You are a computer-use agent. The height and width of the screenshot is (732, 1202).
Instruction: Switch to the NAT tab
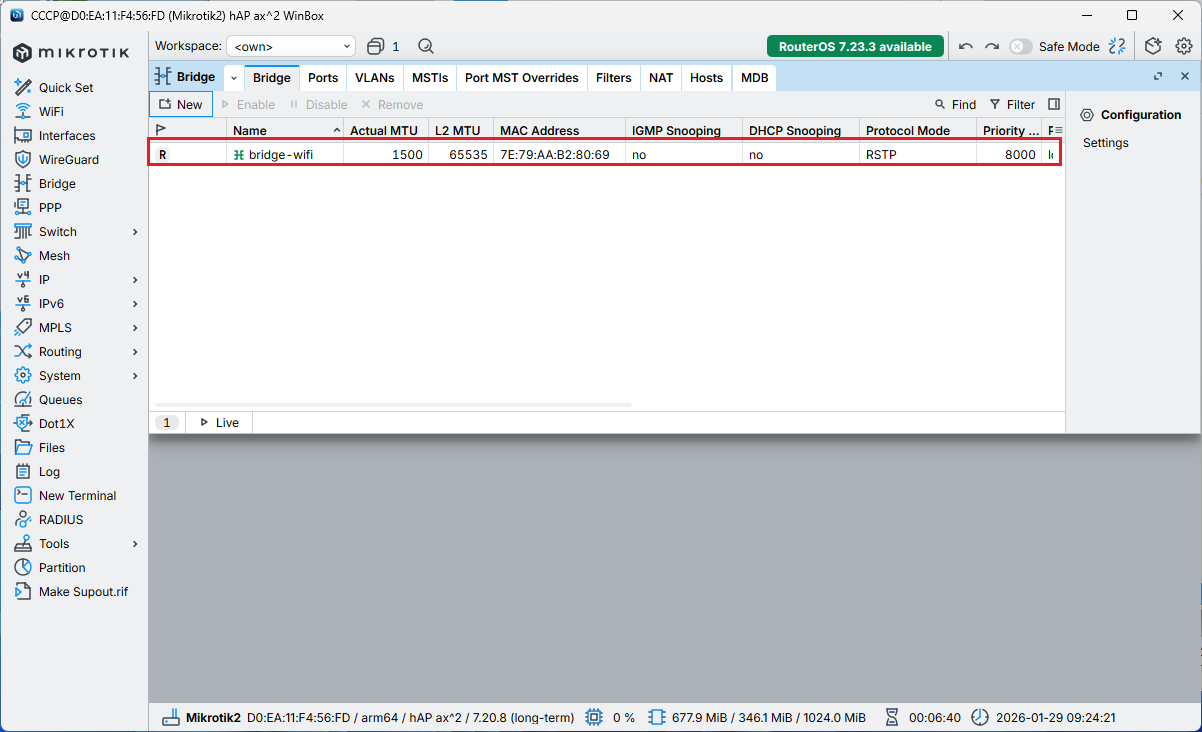[x=661, y=77]
